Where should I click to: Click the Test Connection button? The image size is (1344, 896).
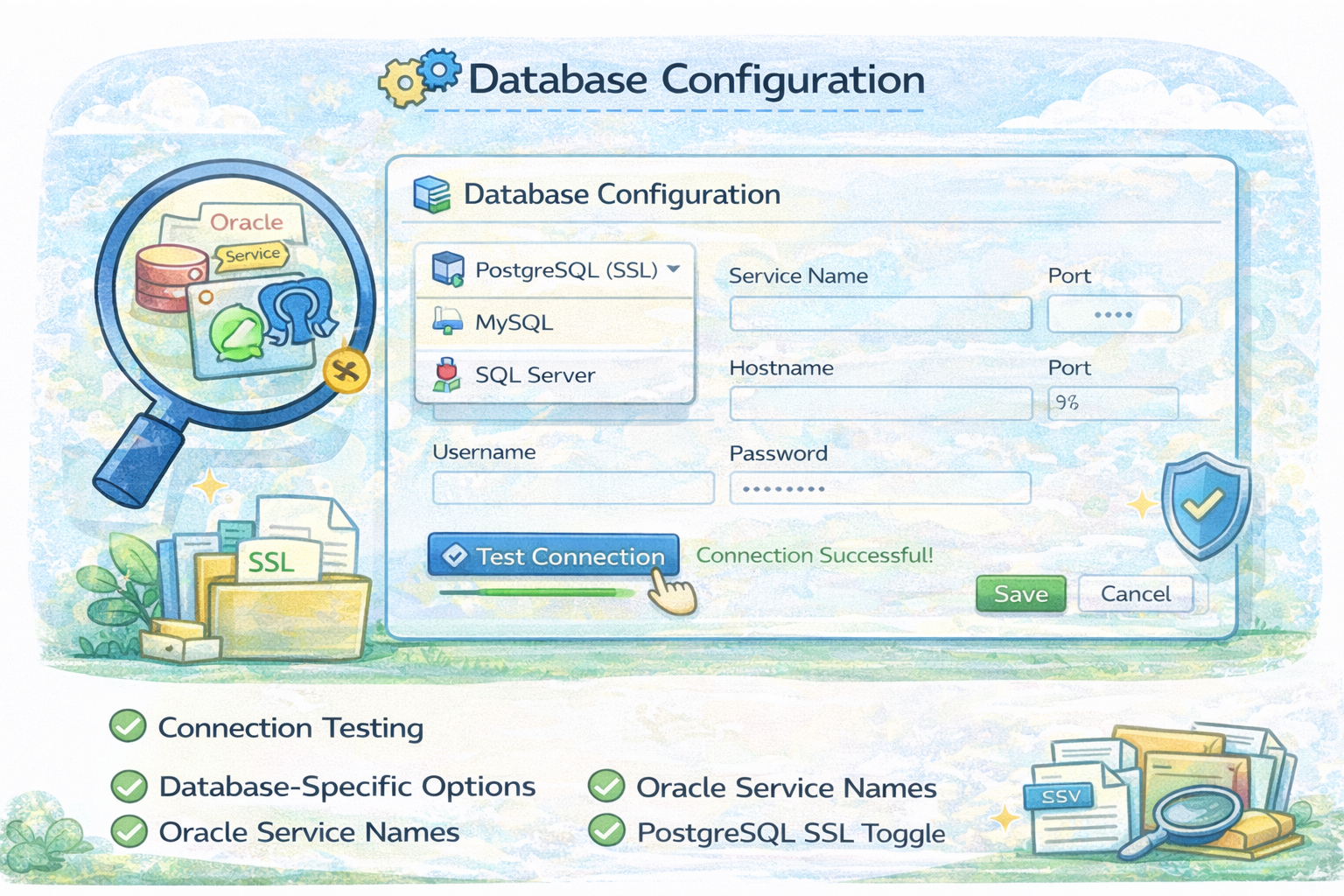(553, 556)
